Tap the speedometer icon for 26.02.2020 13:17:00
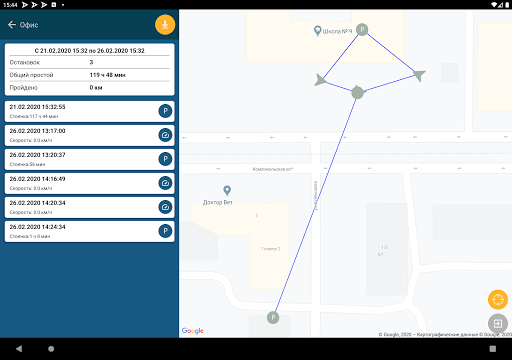 click(x=165, y=135)
